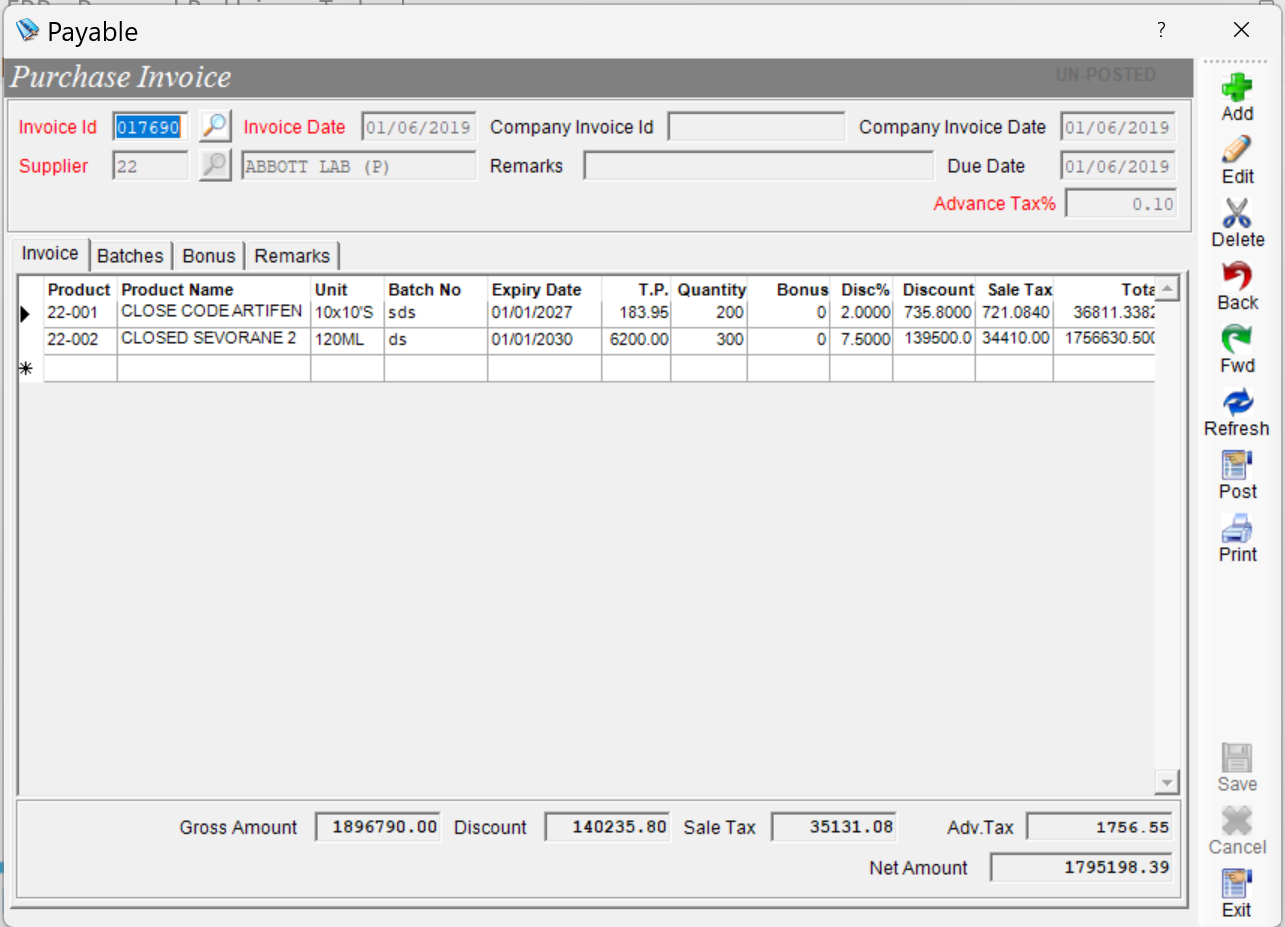Close the Payable window
Screen dimensions: 1285x927
(1241, 30)
